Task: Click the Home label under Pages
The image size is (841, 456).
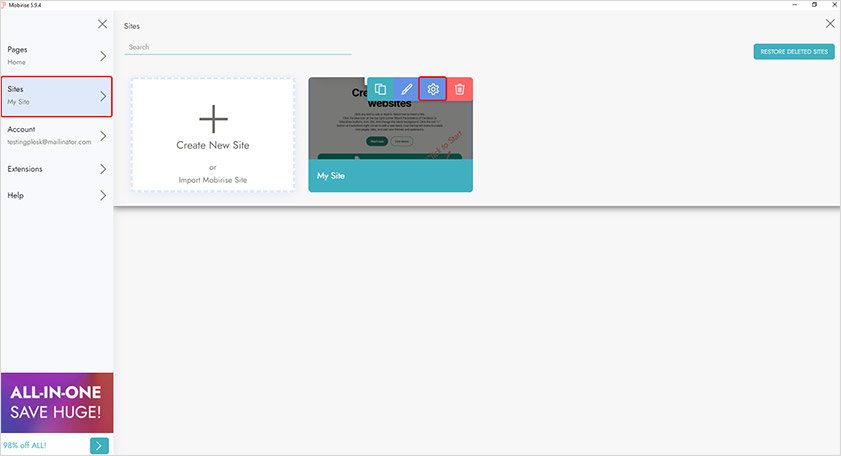Action: [17, 62]
